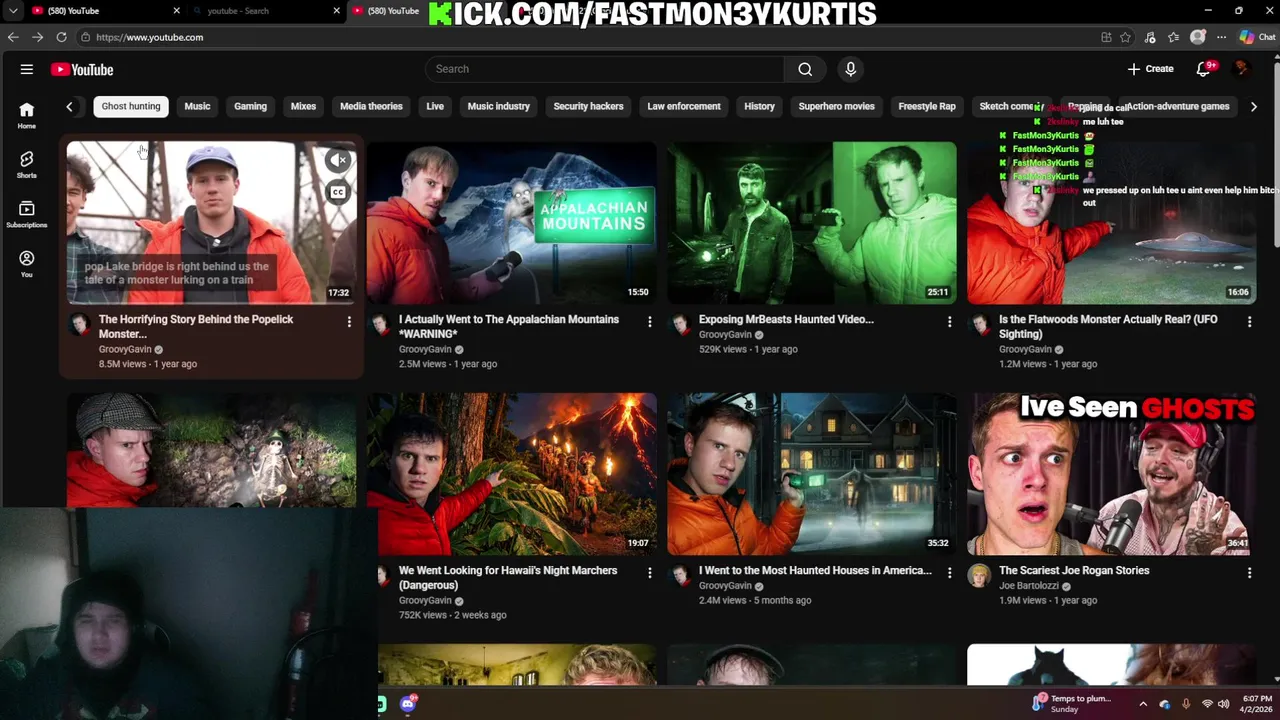Open the YouTube account avatar menu

[1241, 69]
